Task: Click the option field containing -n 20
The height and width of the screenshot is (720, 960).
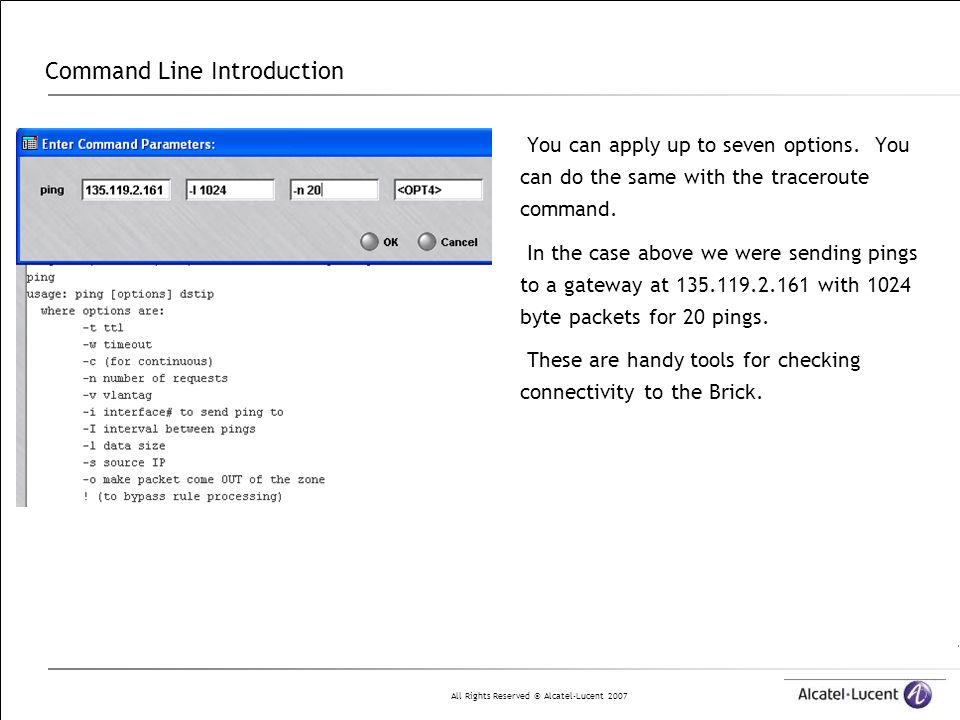Action: point(334,190)
